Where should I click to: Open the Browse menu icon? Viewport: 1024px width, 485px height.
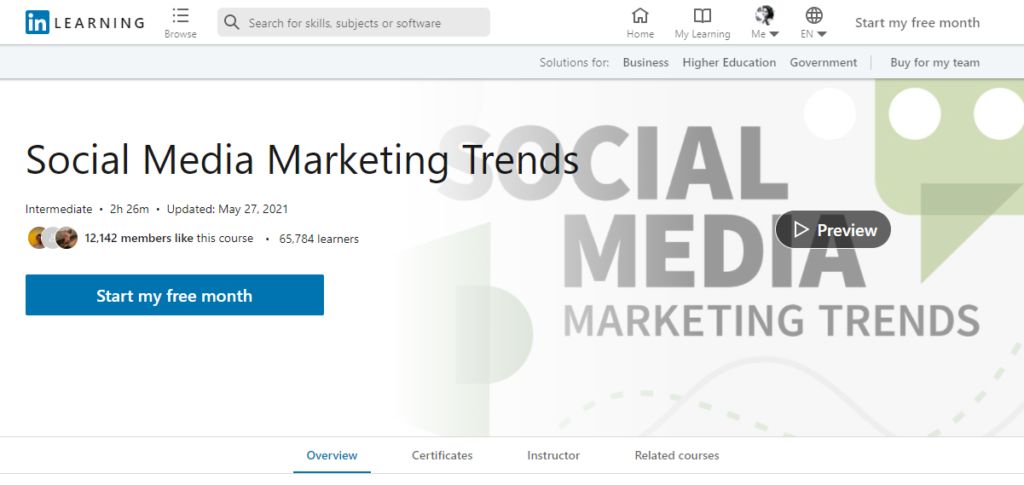coord(180,16)
